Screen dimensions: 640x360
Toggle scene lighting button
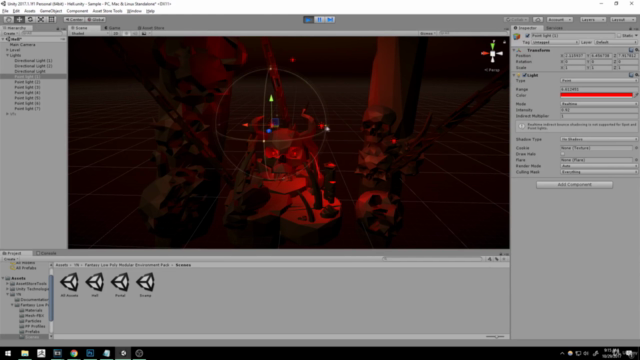point(126,33)
